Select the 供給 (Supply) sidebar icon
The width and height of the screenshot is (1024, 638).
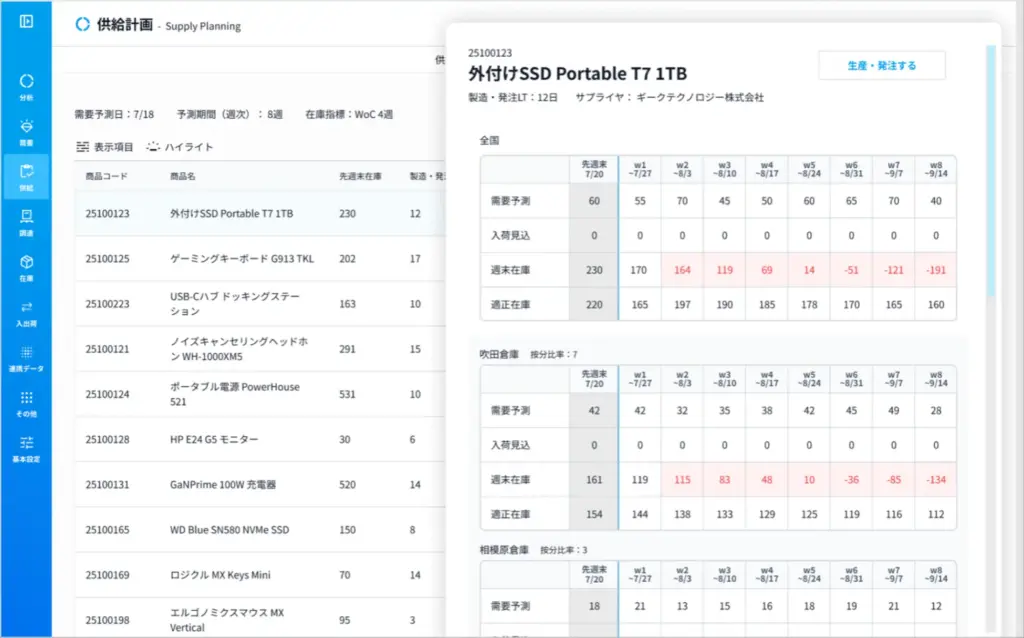tap(26, 176)
